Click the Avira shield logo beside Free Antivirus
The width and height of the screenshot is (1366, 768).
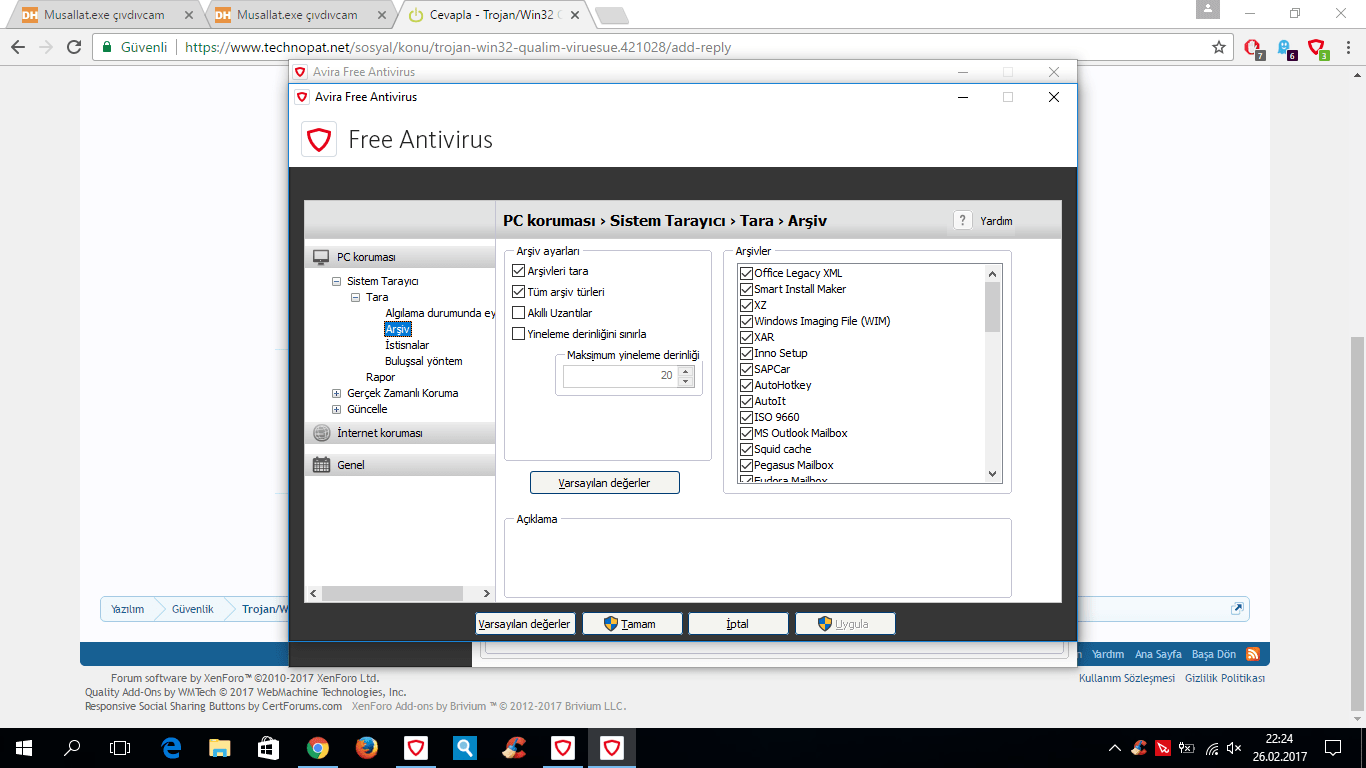[319, 139]
